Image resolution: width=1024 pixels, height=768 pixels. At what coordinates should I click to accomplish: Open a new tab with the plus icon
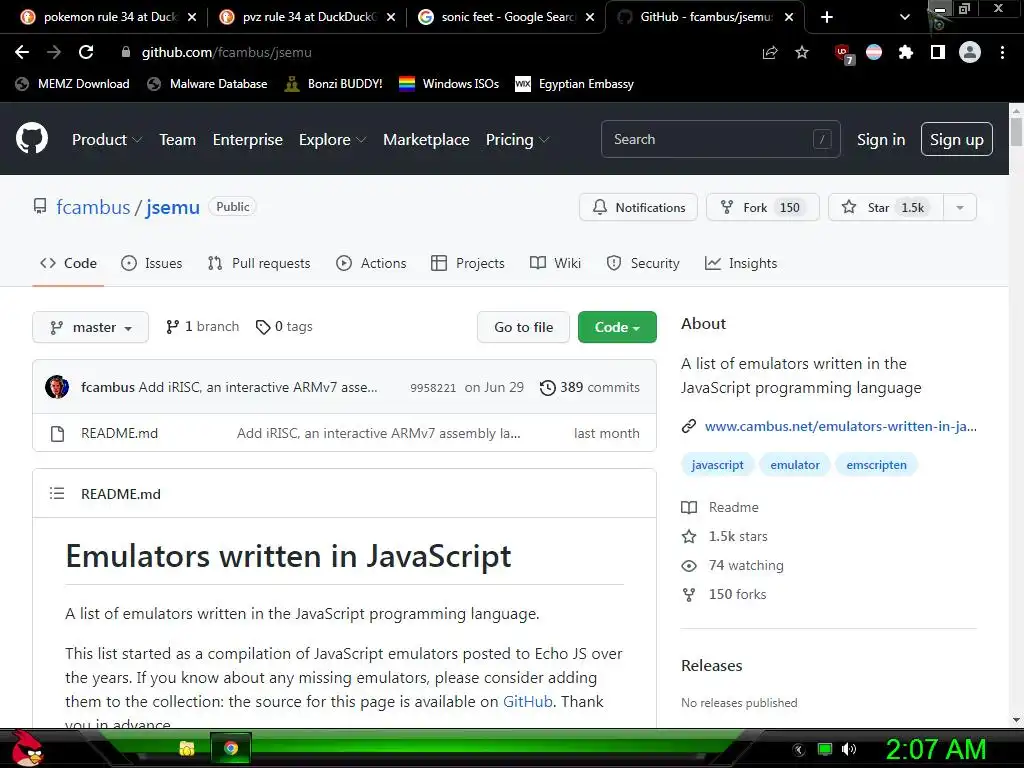[x=827, y=17]
